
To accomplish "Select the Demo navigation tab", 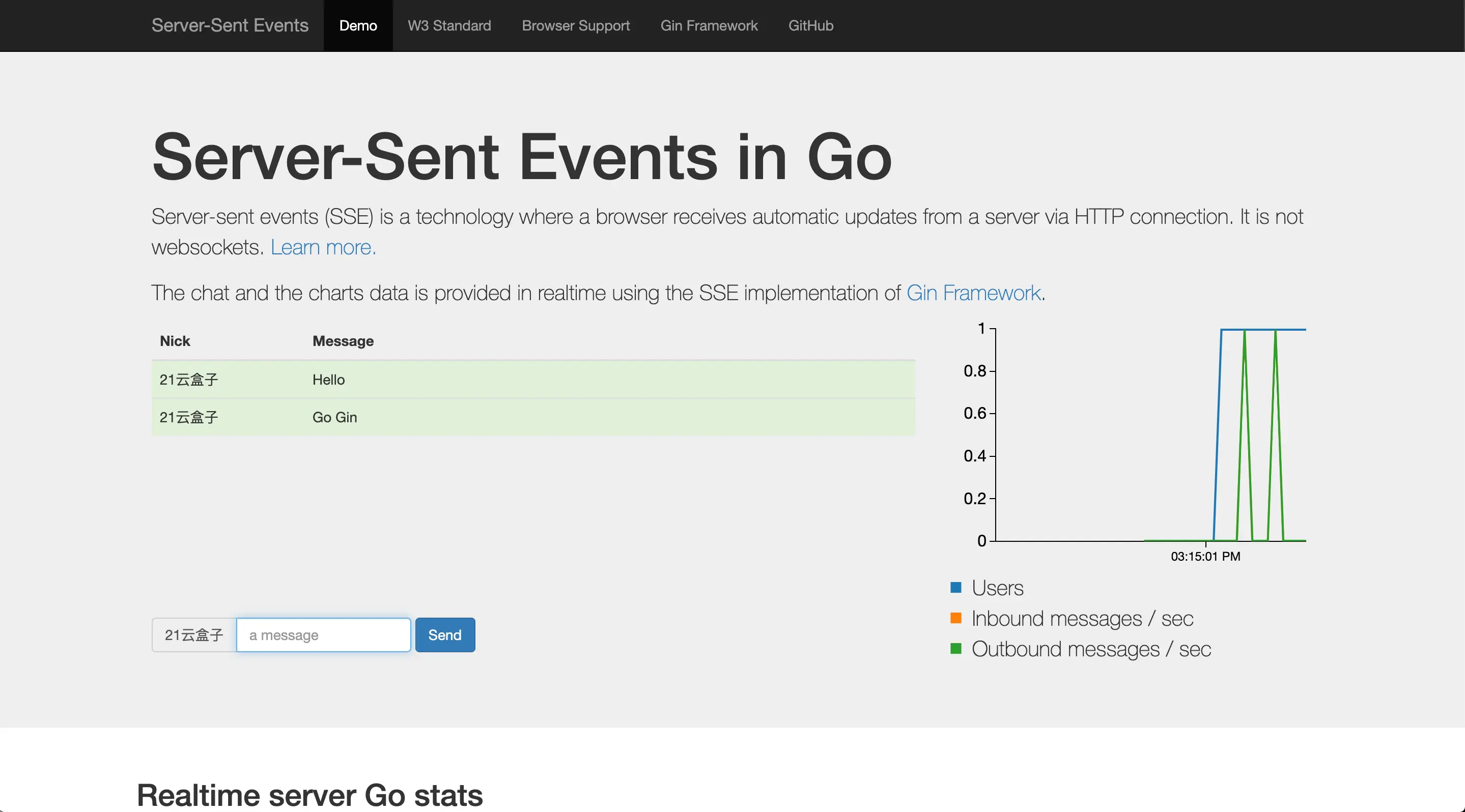I will click(x=358, y=25).
